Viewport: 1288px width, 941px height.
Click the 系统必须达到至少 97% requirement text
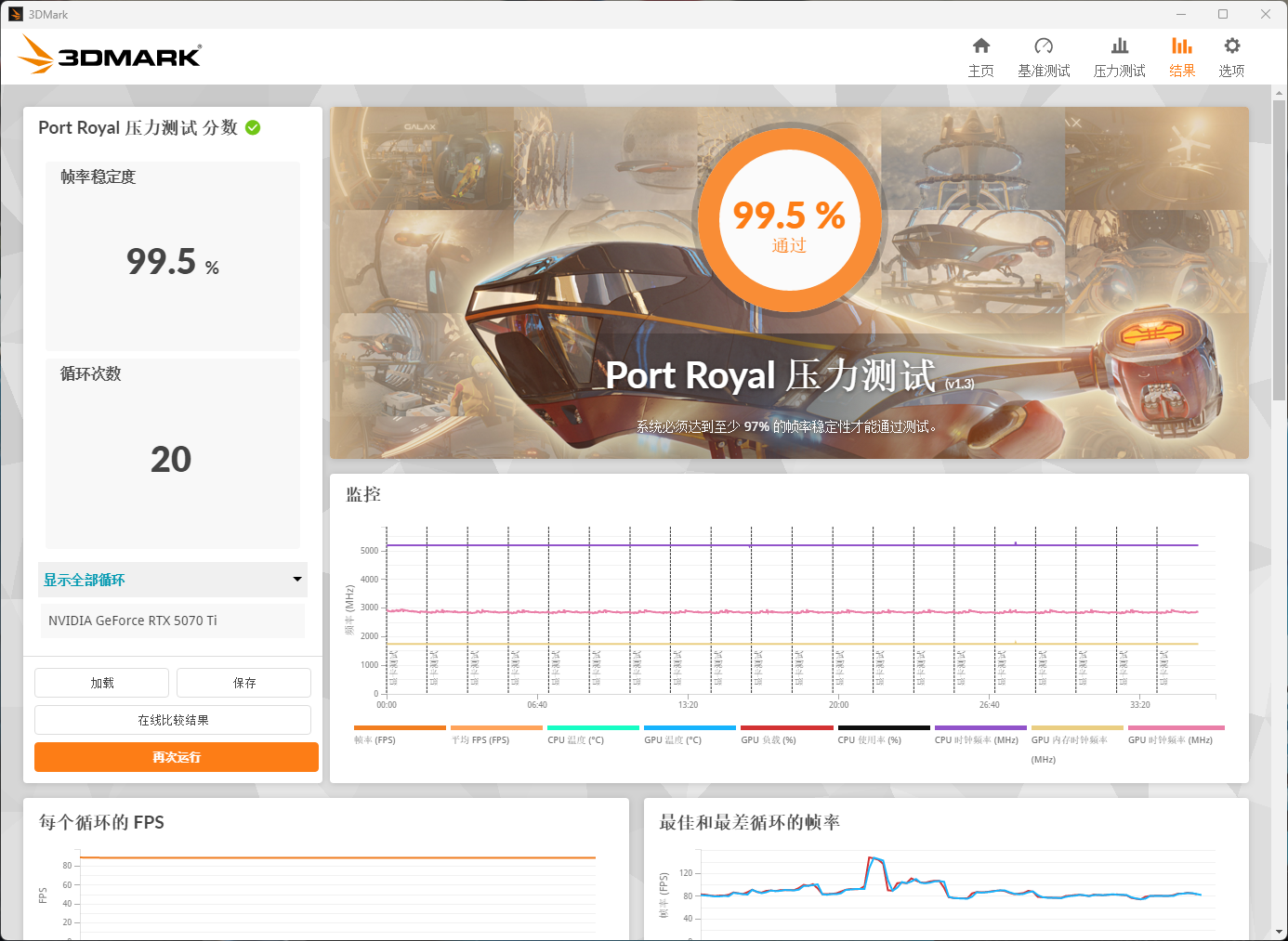click(789, 426)
